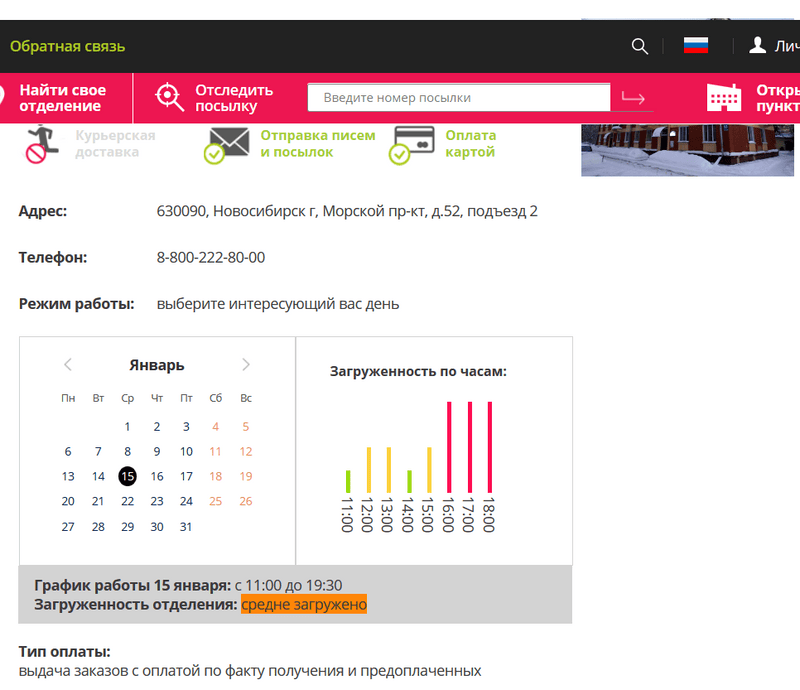Choose Sunday January 12

pyautogui.click(x=245, y=452)
